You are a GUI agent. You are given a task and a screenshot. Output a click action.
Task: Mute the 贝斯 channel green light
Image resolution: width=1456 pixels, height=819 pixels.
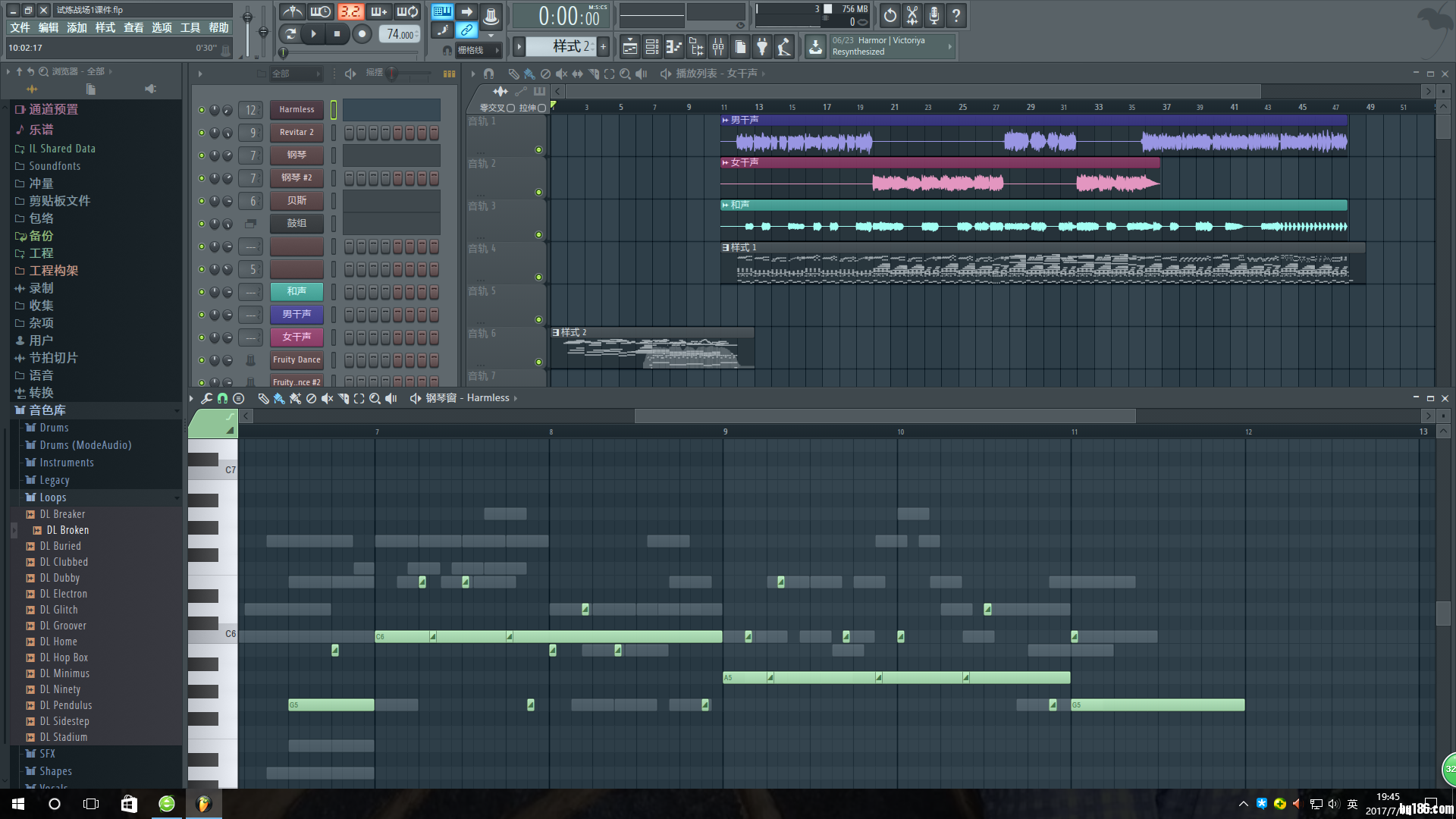tap(202, 201)
